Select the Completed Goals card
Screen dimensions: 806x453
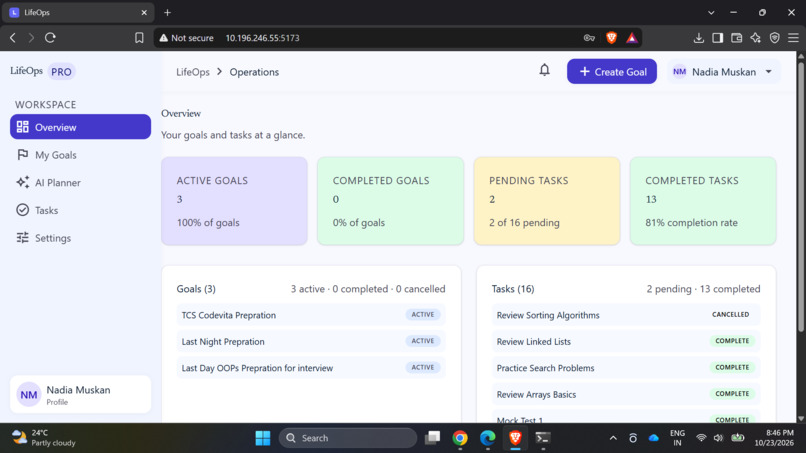[391, 201]
